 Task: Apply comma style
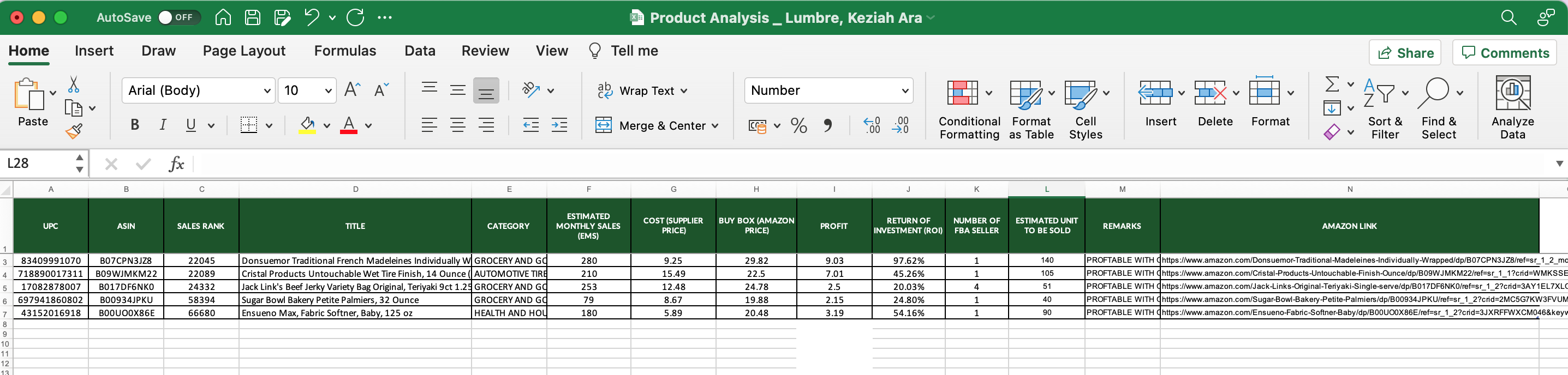point(827,126)
